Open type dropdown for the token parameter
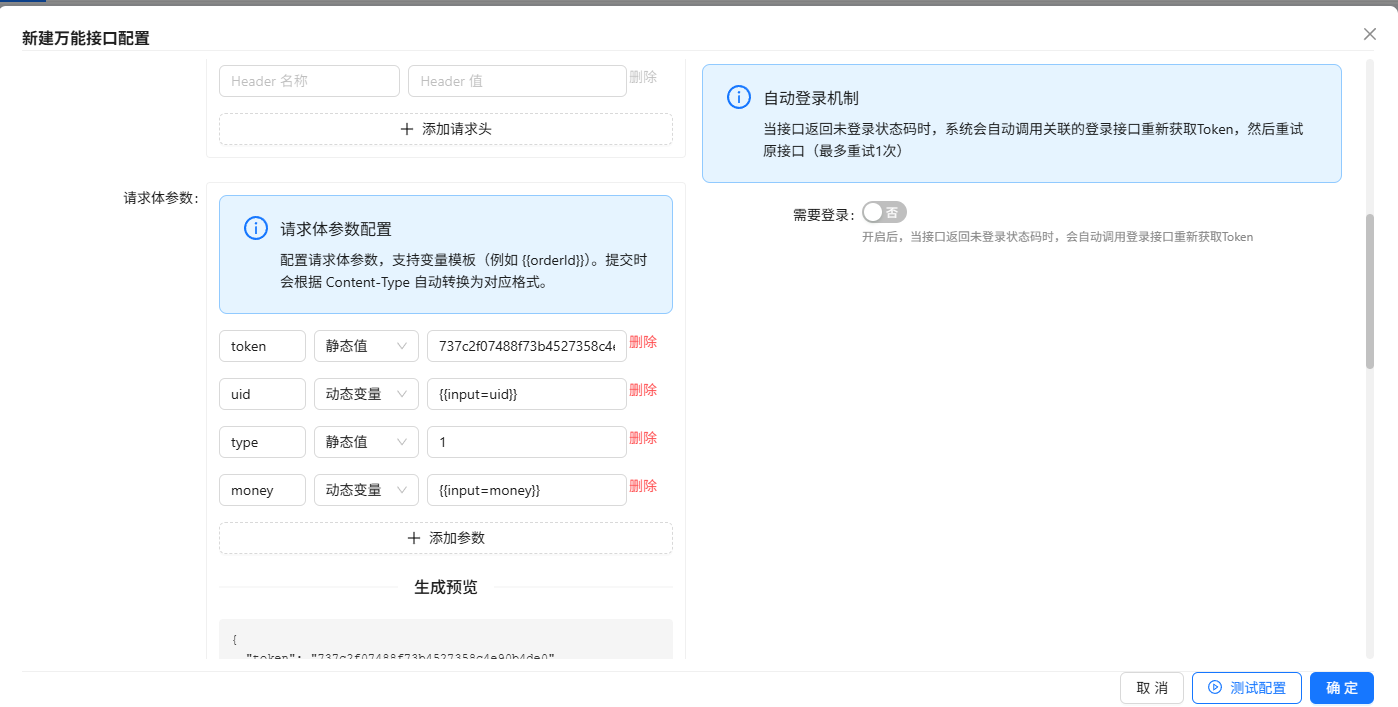The width and height of the screenshot is (1398, 707). 366,346
